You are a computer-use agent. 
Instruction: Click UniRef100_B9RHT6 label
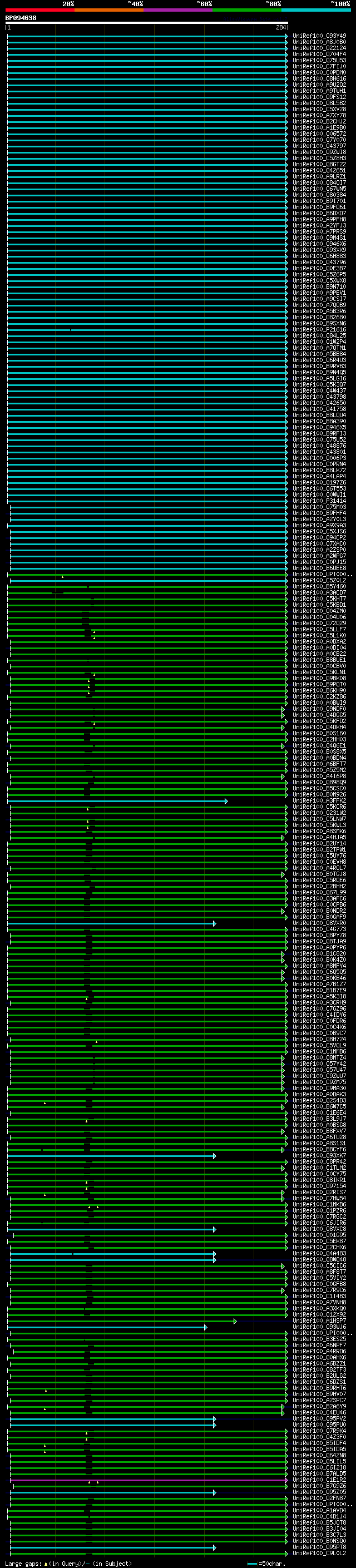(319, 1389)
